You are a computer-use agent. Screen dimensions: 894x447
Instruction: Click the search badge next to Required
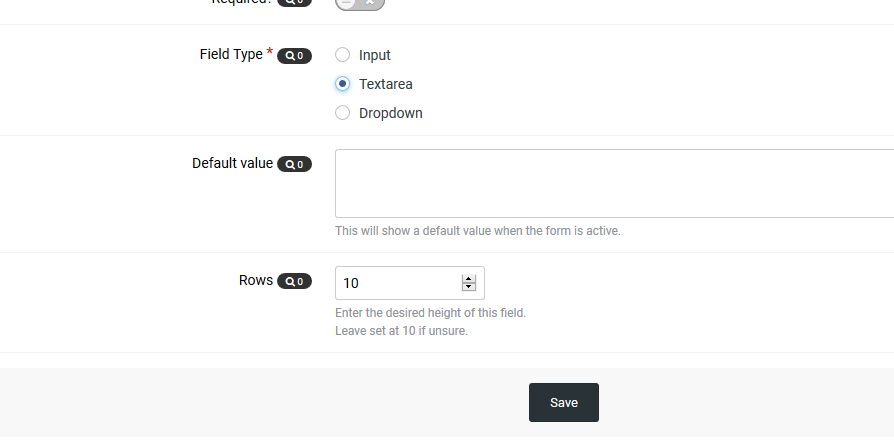pos(294,3)
